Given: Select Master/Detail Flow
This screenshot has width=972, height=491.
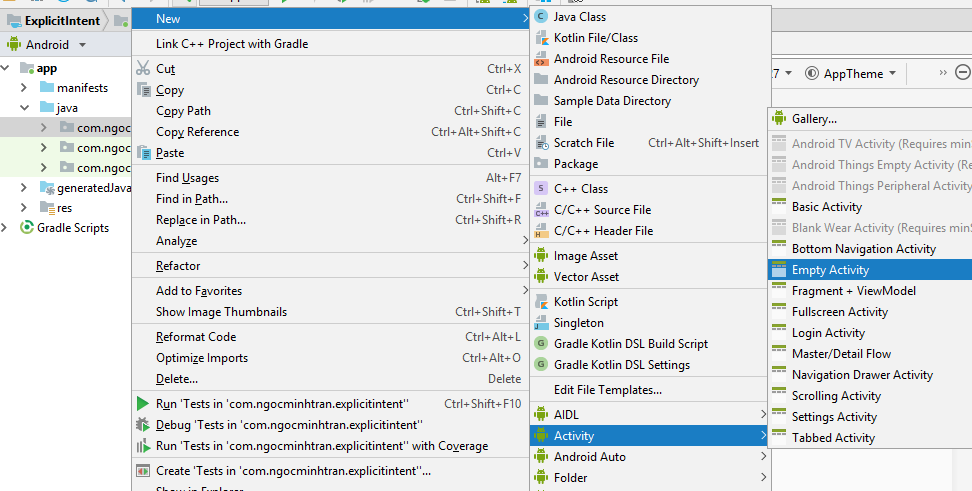Looking at the screenshot, I should 870,354.
